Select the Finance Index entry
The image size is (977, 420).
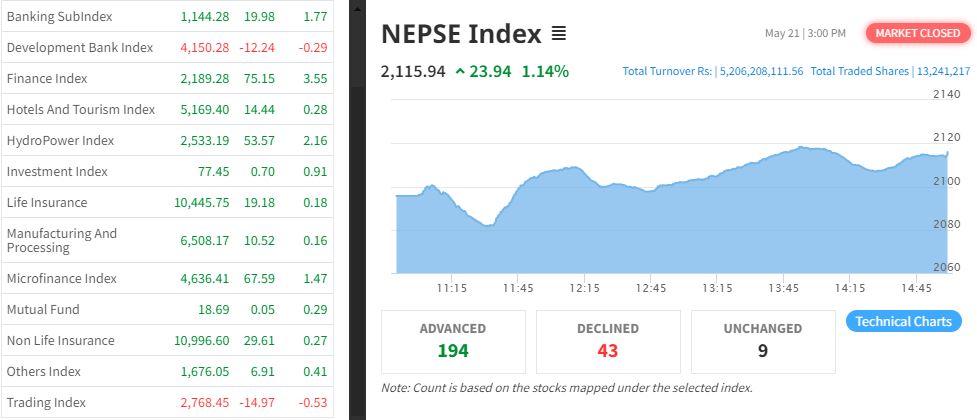tap(47, 79)
